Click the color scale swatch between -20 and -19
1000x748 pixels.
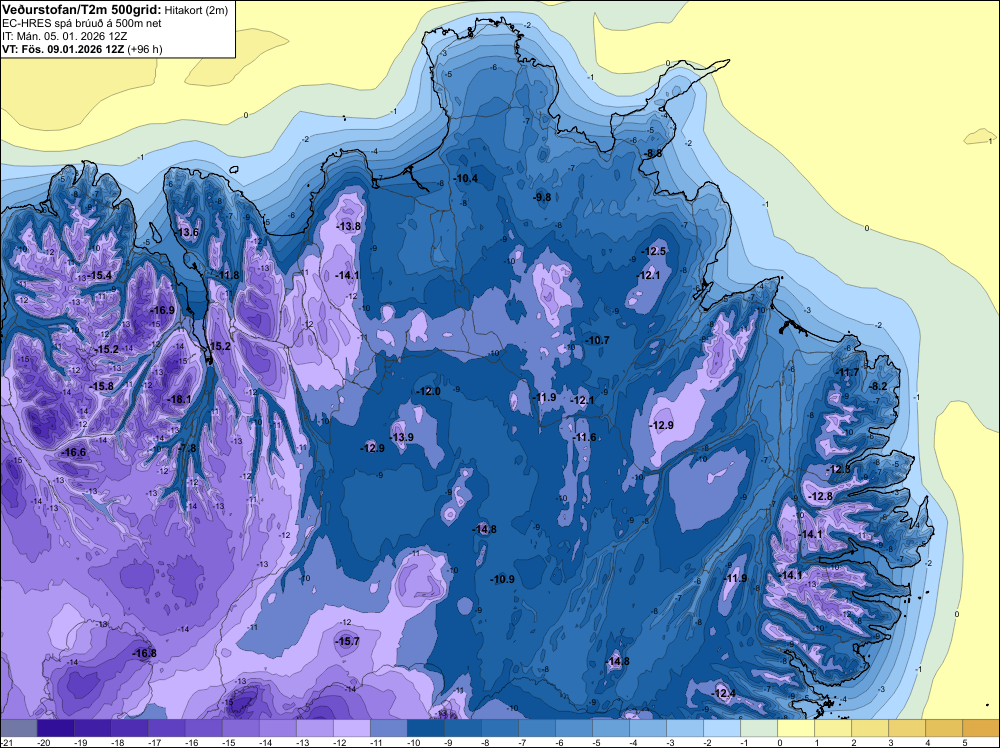click(55, 728)
